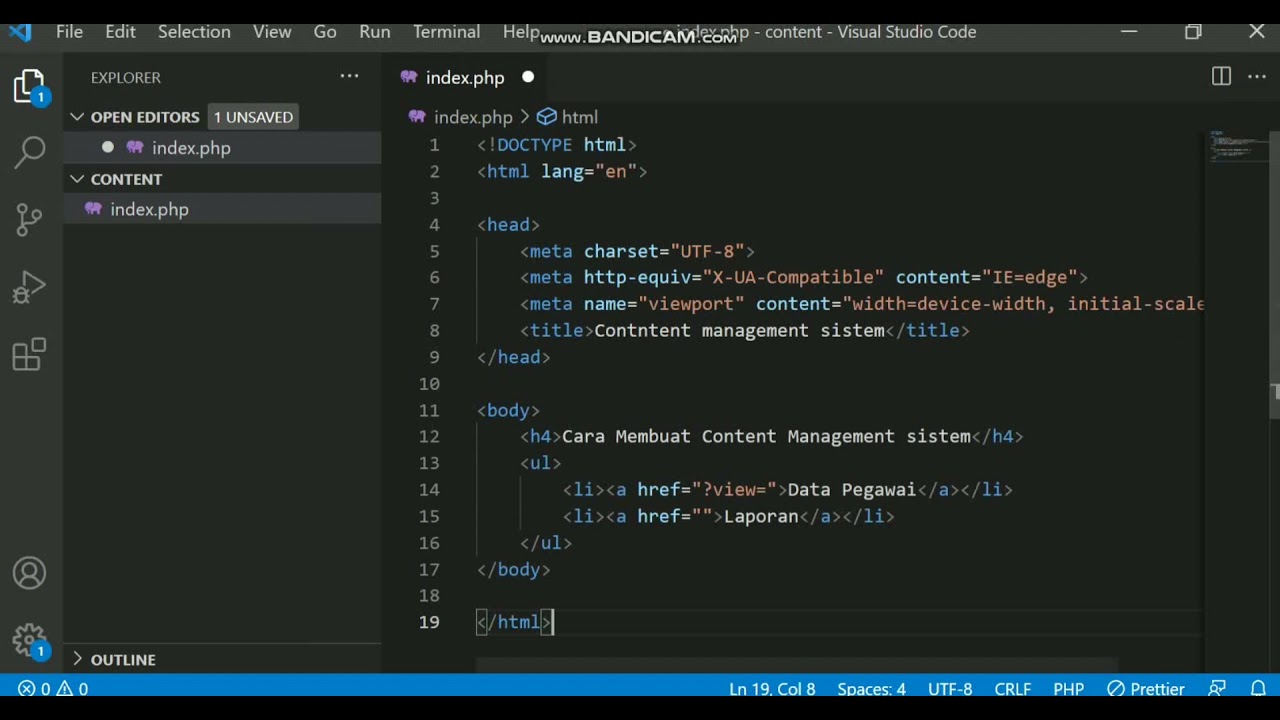Click the 1 UNSAVED badge
This screenshot has width=1280, height=720.
(253, 117)
